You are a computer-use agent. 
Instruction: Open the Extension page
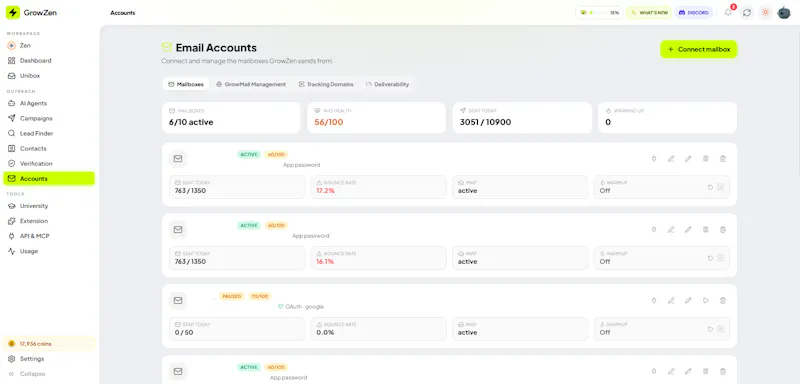coord(49,221)
